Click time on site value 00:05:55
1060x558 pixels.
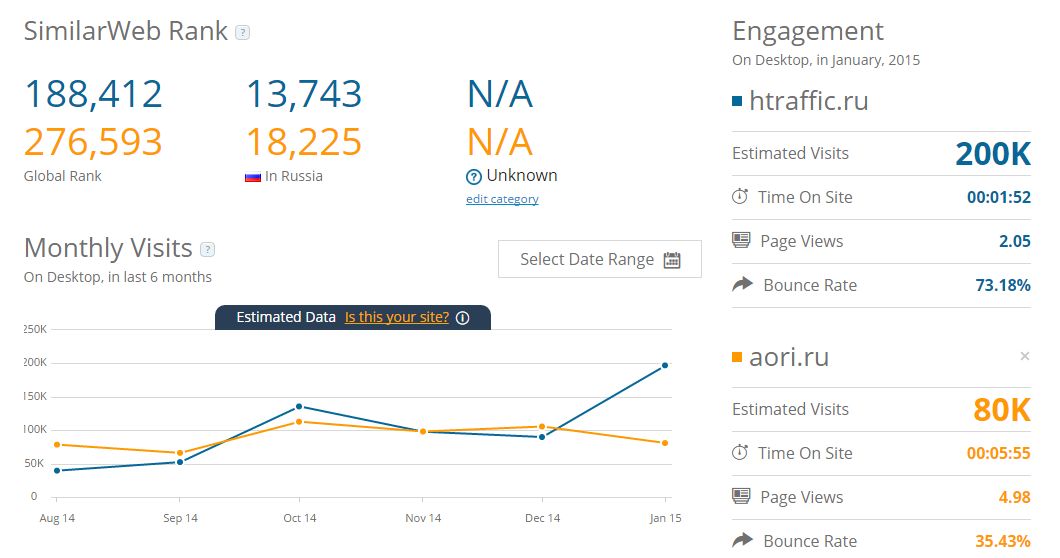pos(999,453)
